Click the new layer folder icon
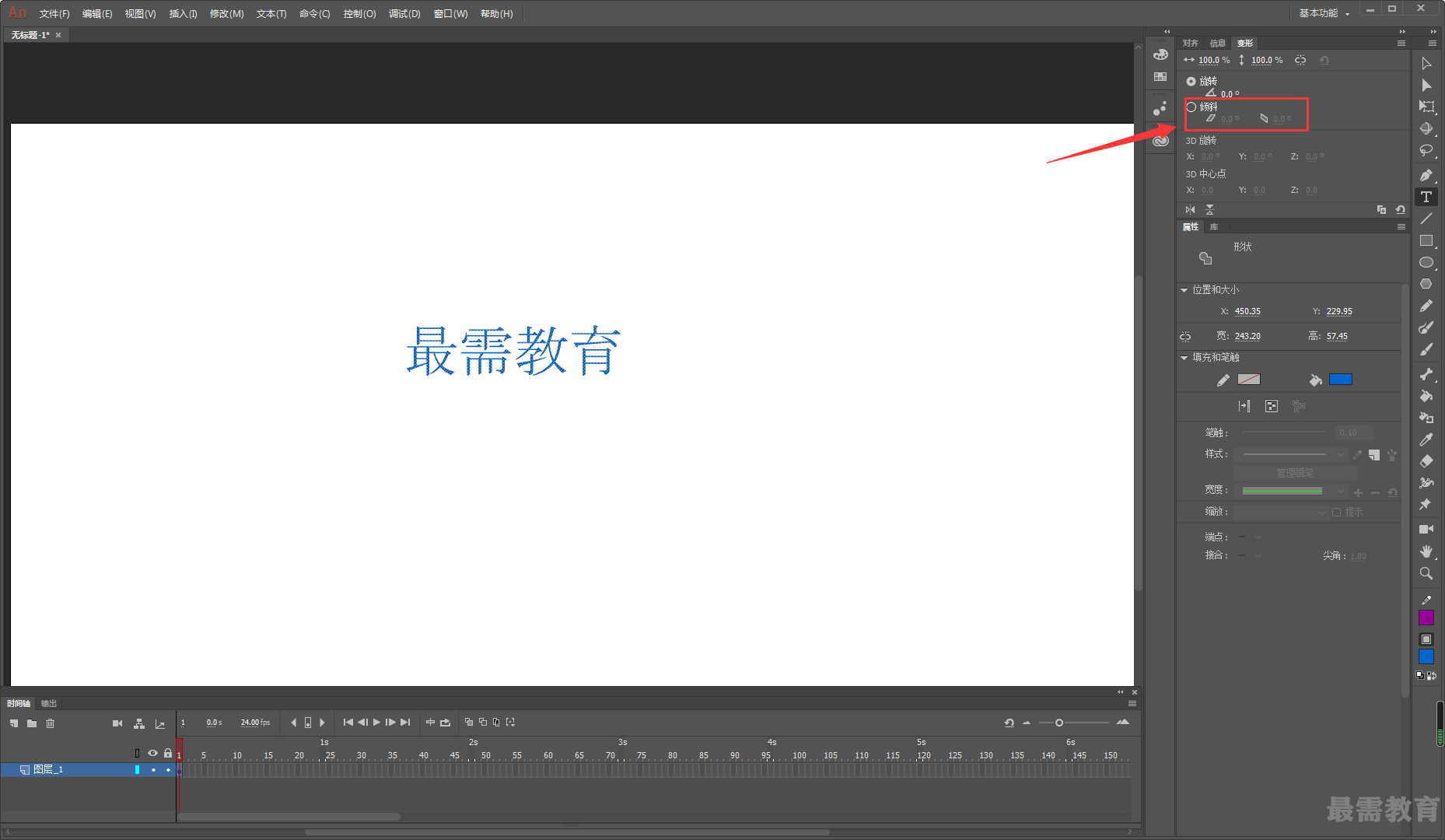The image size is (1445, 840). [x=32, y=724]
